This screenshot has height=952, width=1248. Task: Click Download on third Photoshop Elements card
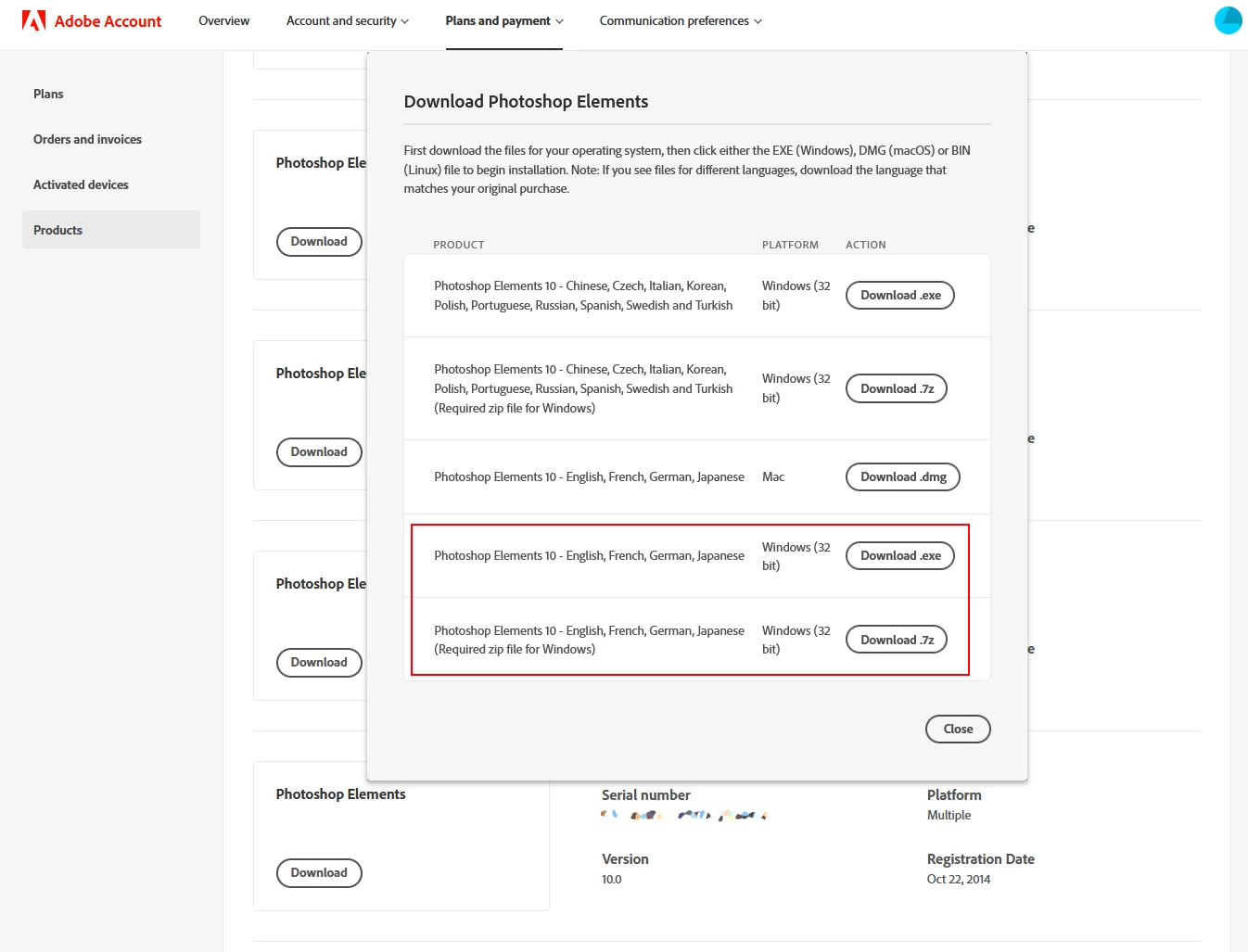[x=319, y=663]
